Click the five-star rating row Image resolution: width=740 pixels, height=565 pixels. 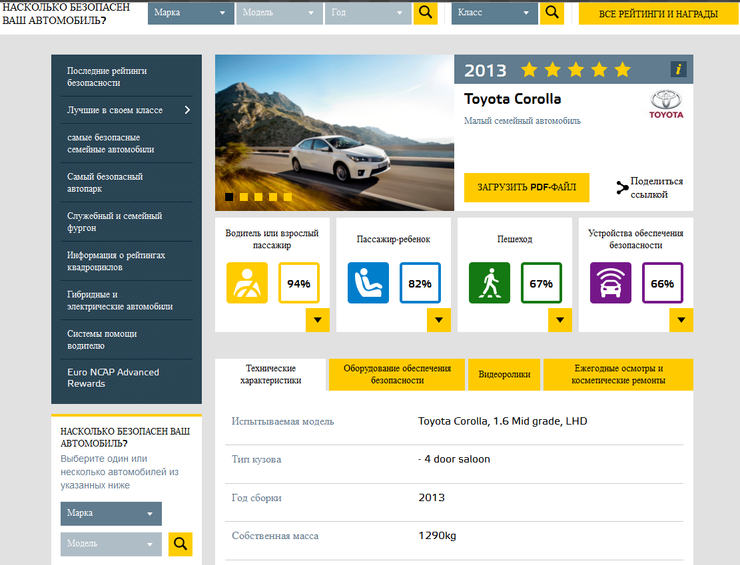pyautogui.click(x=576, y=70)
